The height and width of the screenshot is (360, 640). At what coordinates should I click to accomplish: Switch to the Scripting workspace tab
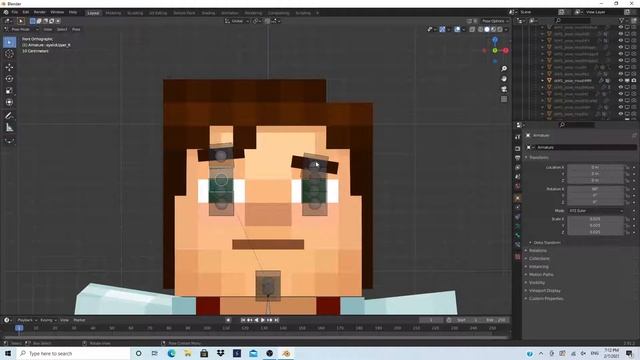(x=303, y=13)
